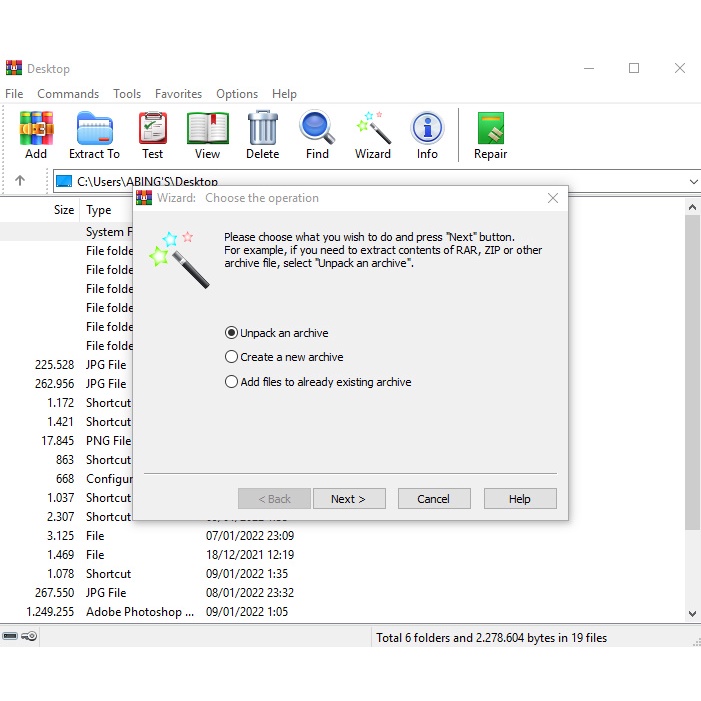Choose the Create a new archive option
701x701 pixels.
(x=232, y=357)
